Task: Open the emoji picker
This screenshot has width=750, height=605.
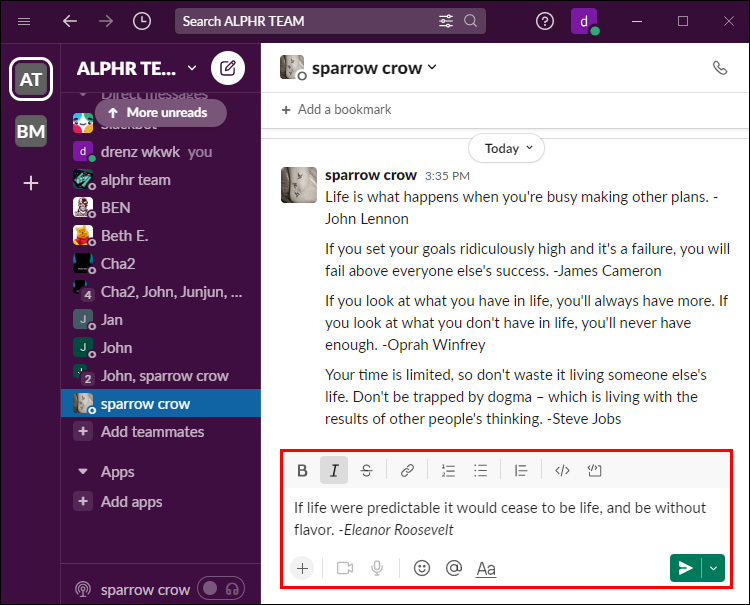Action: pyautogui.click(x=421, y=568)
